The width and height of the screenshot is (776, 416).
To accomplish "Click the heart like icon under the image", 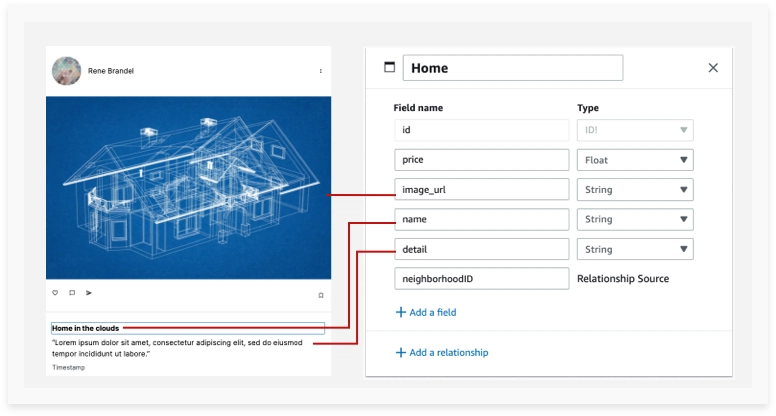I will tap(55, 293).
